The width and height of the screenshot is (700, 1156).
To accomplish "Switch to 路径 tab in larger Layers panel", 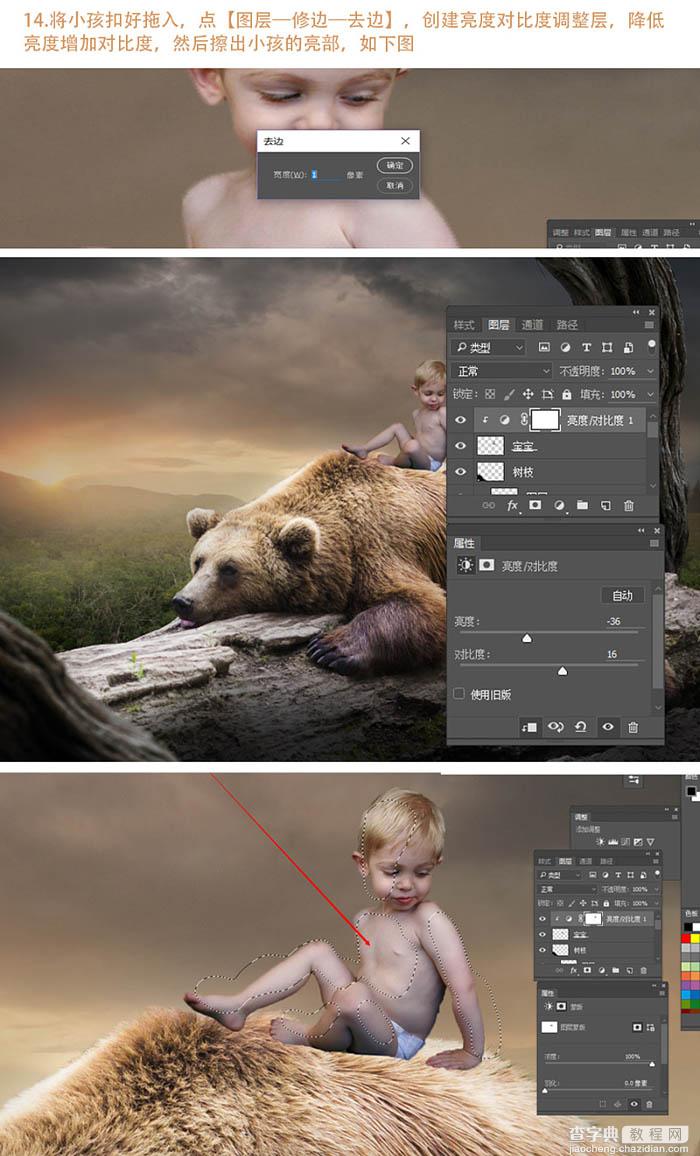I will click(567, 324).
